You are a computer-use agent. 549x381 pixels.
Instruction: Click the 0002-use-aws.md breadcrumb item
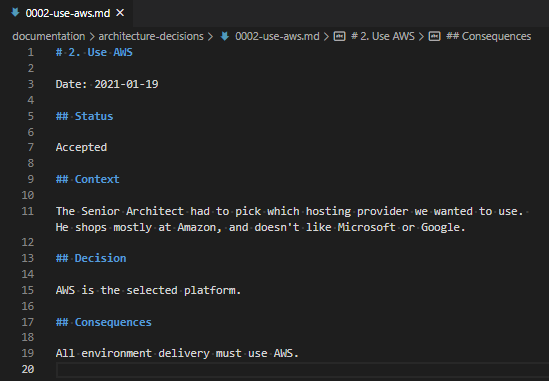click(x=277, y=36)
